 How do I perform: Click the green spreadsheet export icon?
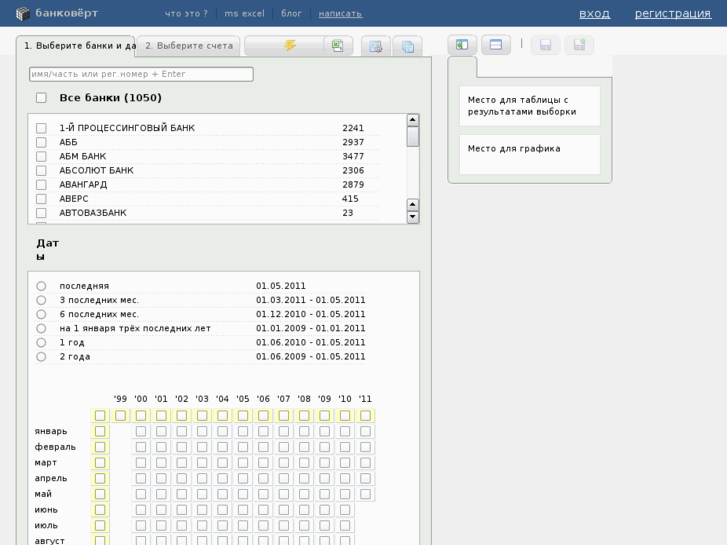point(338,46)
